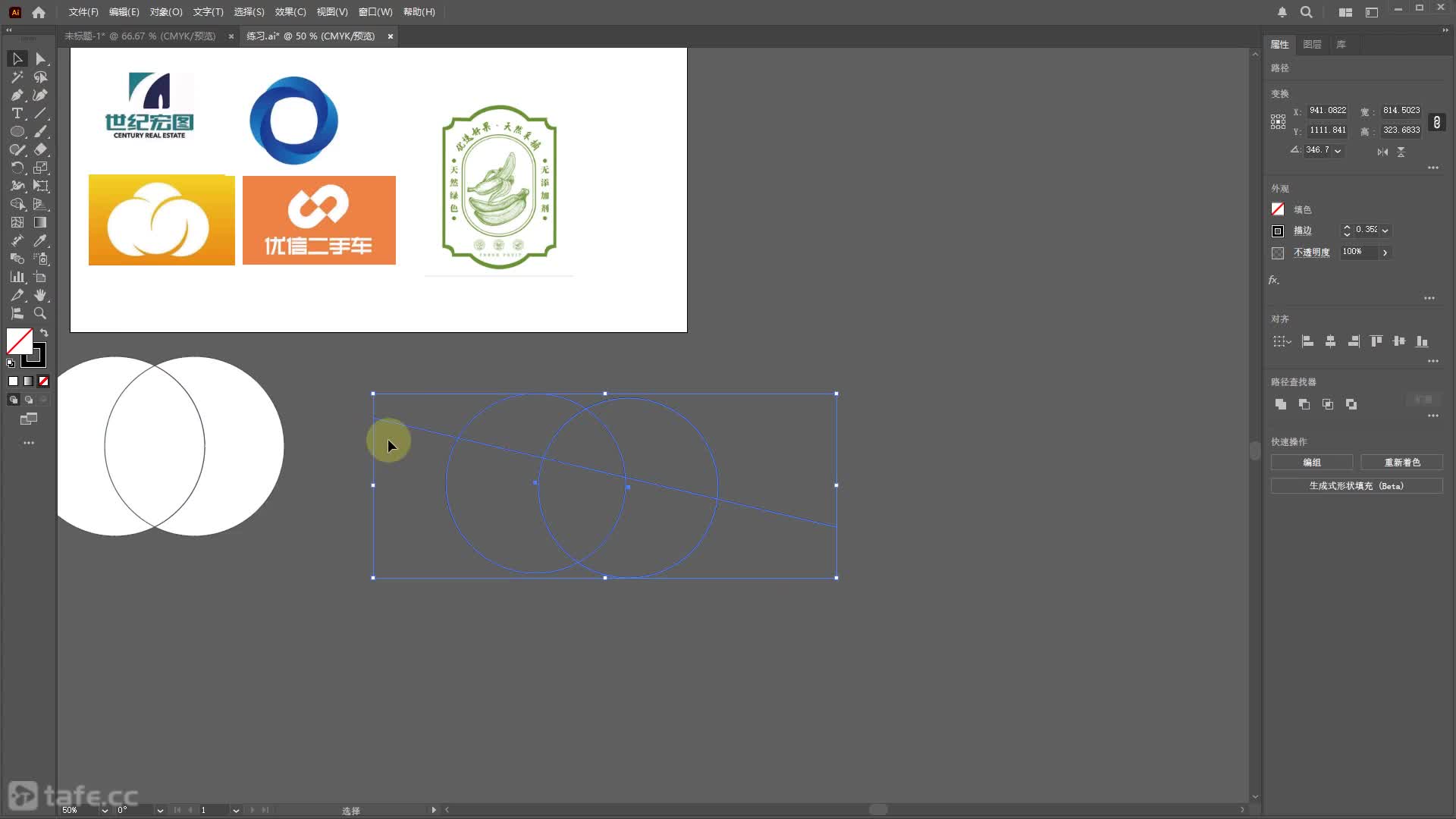Switch to the 图层 panel tab

(x=1312, y=44)
